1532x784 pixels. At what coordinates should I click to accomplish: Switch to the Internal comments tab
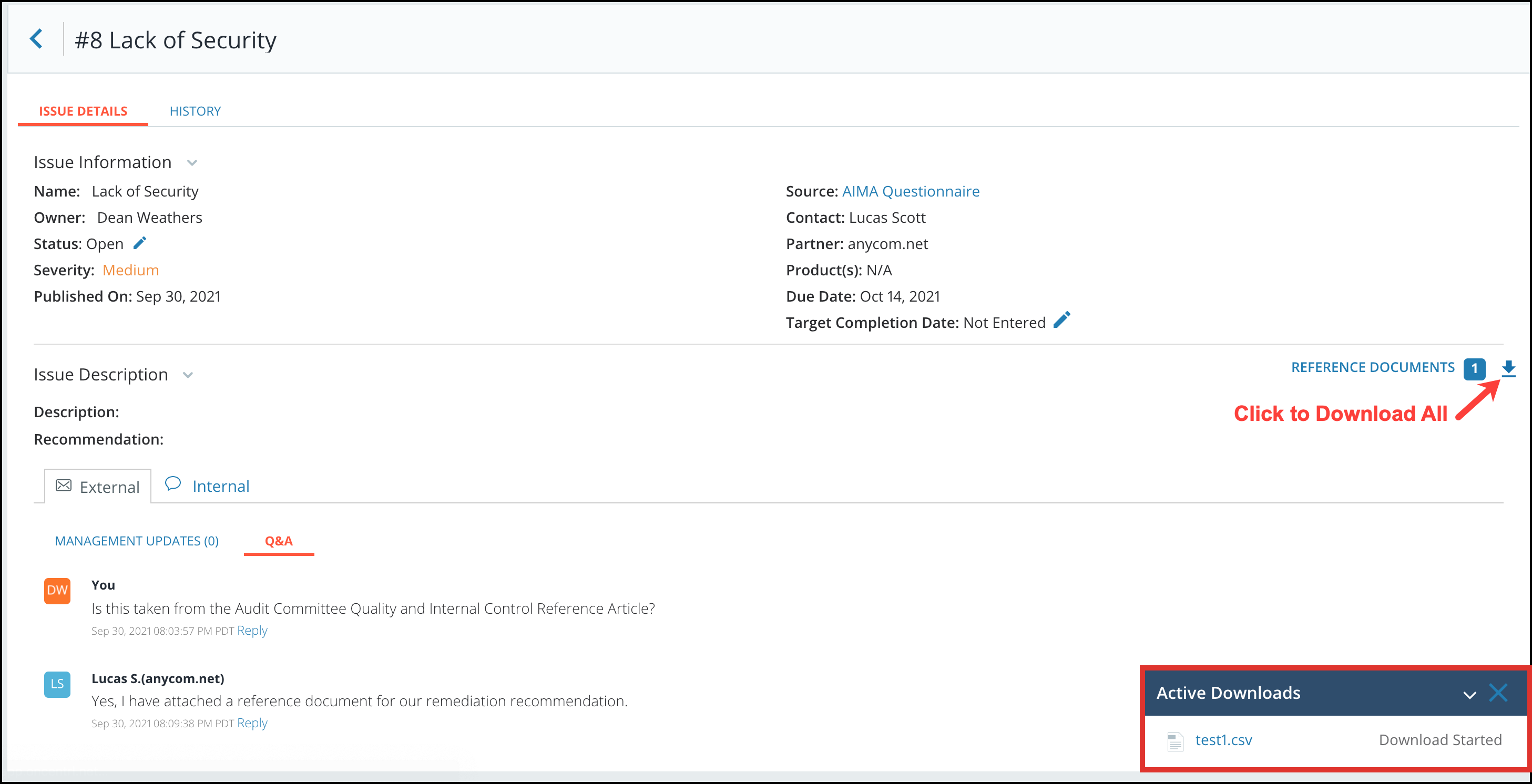(x=207, y=486)
